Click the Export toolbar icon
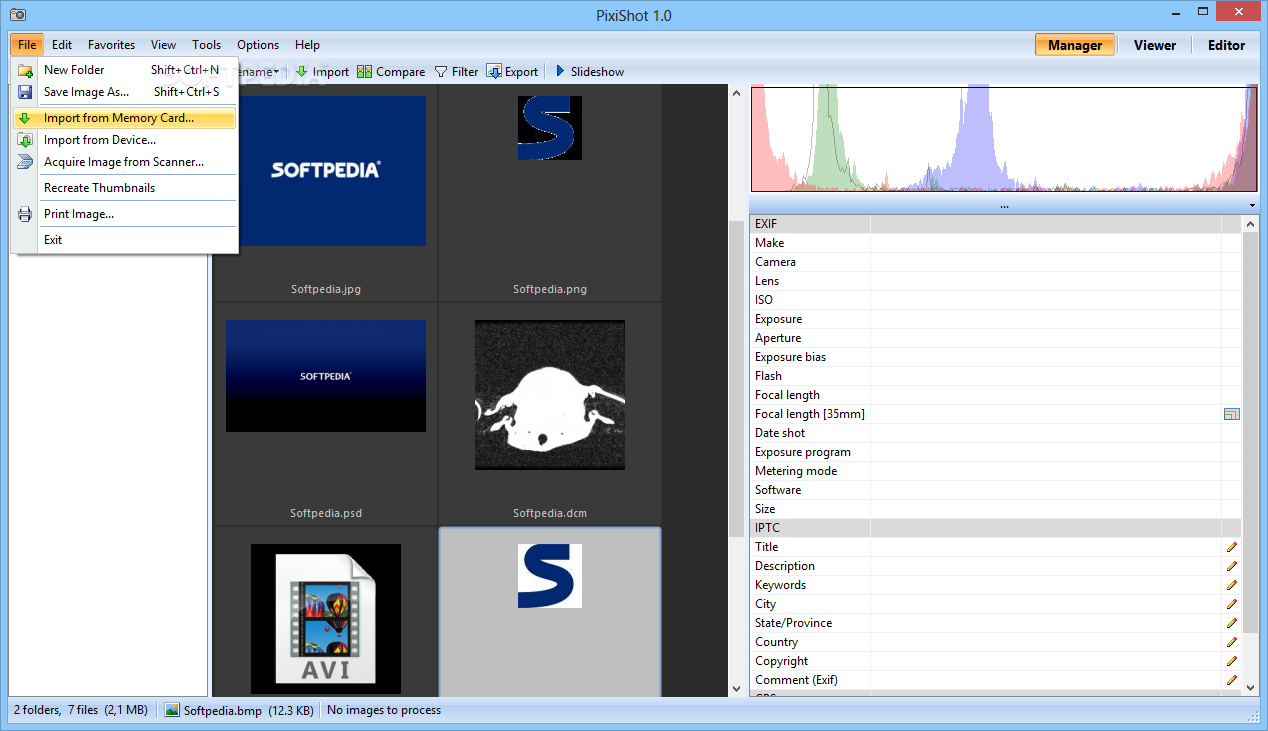Screen dimensions: 1268x731 pos(494,71)
